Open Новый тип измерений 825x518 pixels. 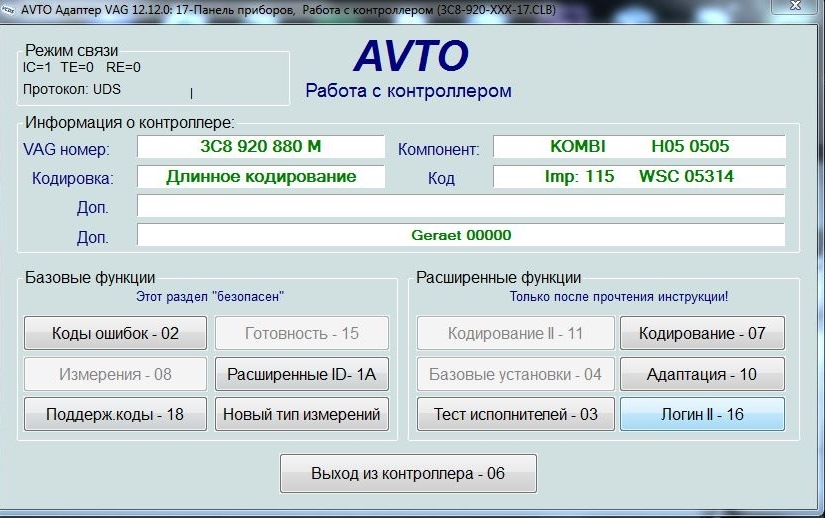[x=302, y=414]
